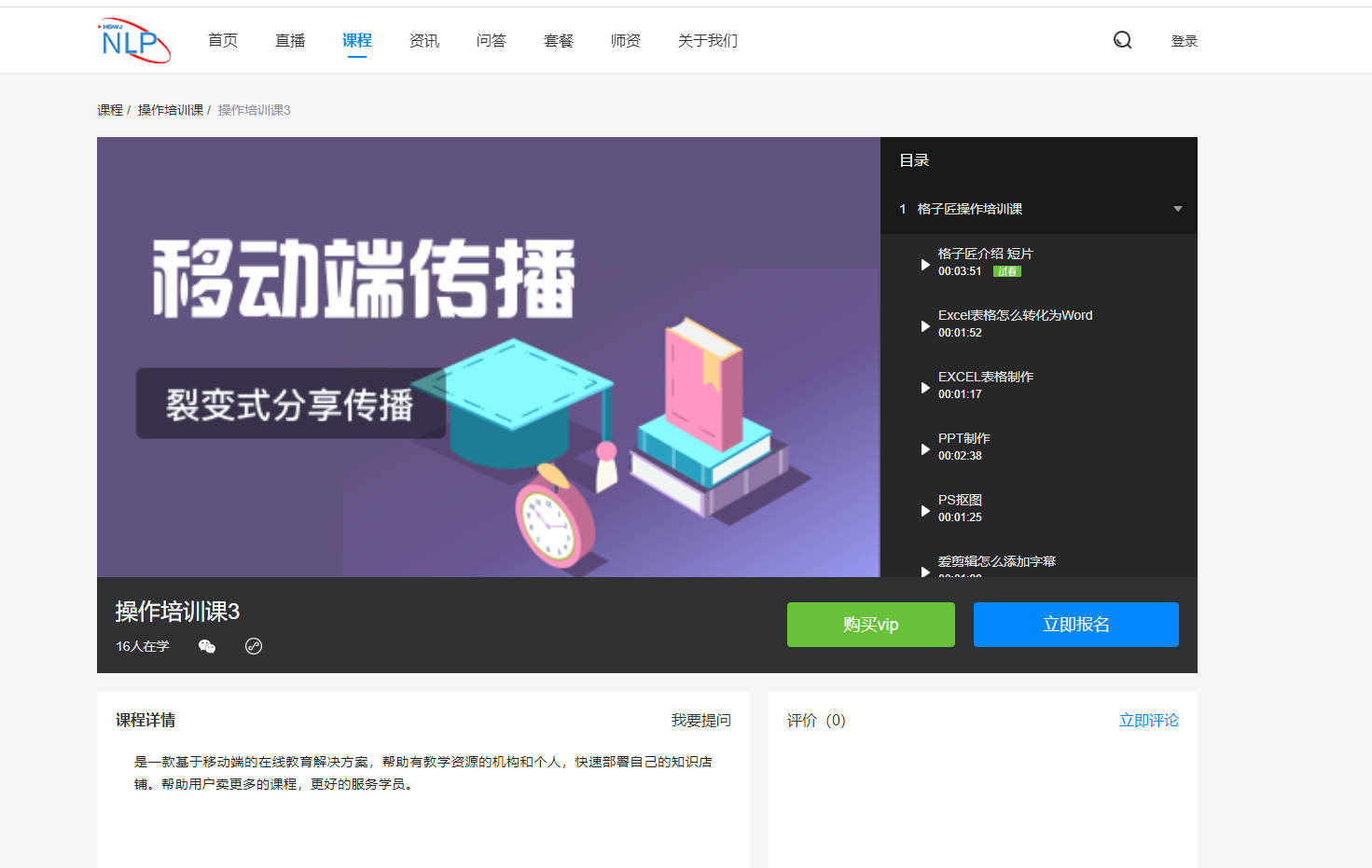Click the 立即报名 blue button
Viewport: 1372px width, 868px height.
[1076, 625]
